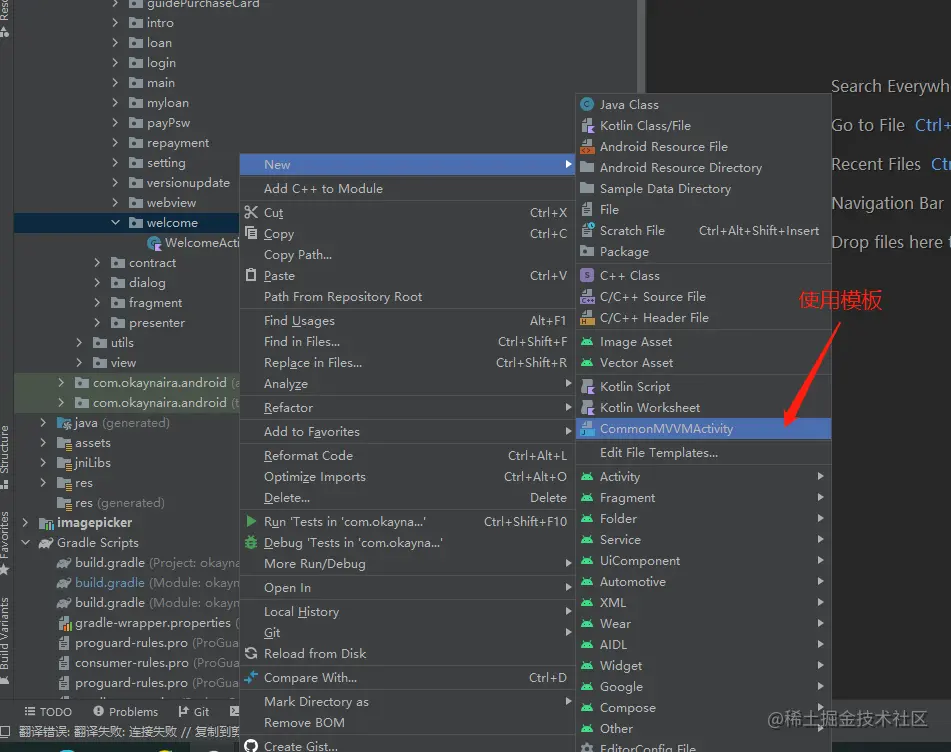The height and width of the screenshot is (752, 951).
Task: Open the Problems tool window tab
Action: pos(126,711)
